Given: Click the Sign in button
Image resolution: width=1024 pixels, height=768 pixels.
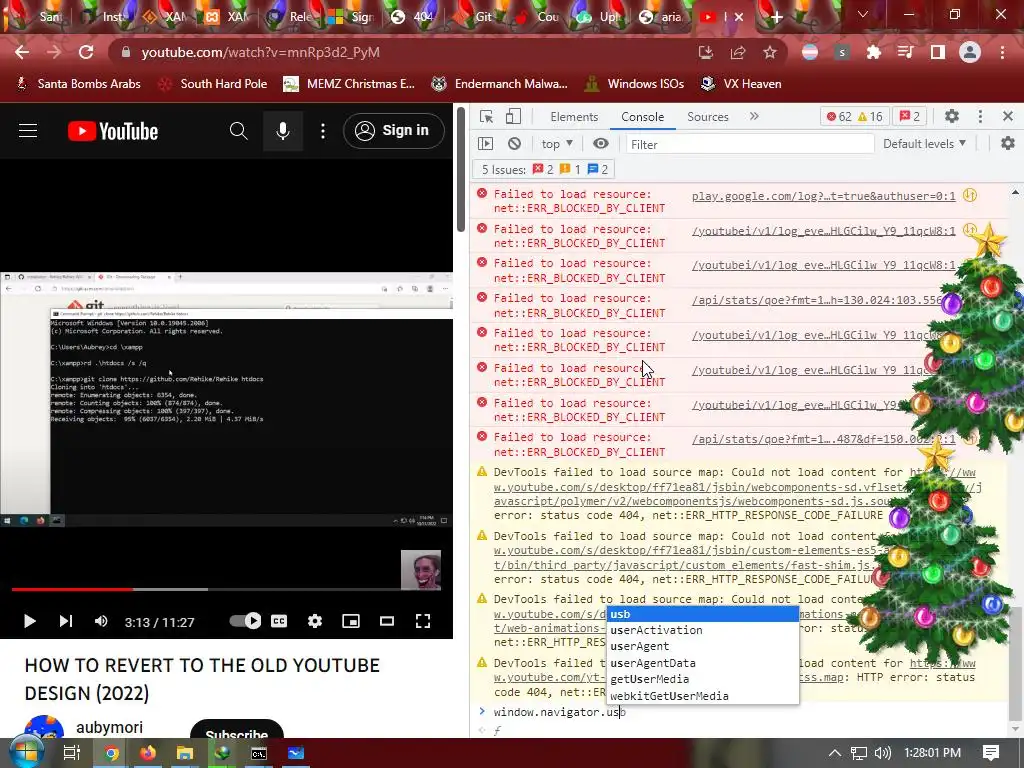Looking at the screenshot, I should coord(393,131).
